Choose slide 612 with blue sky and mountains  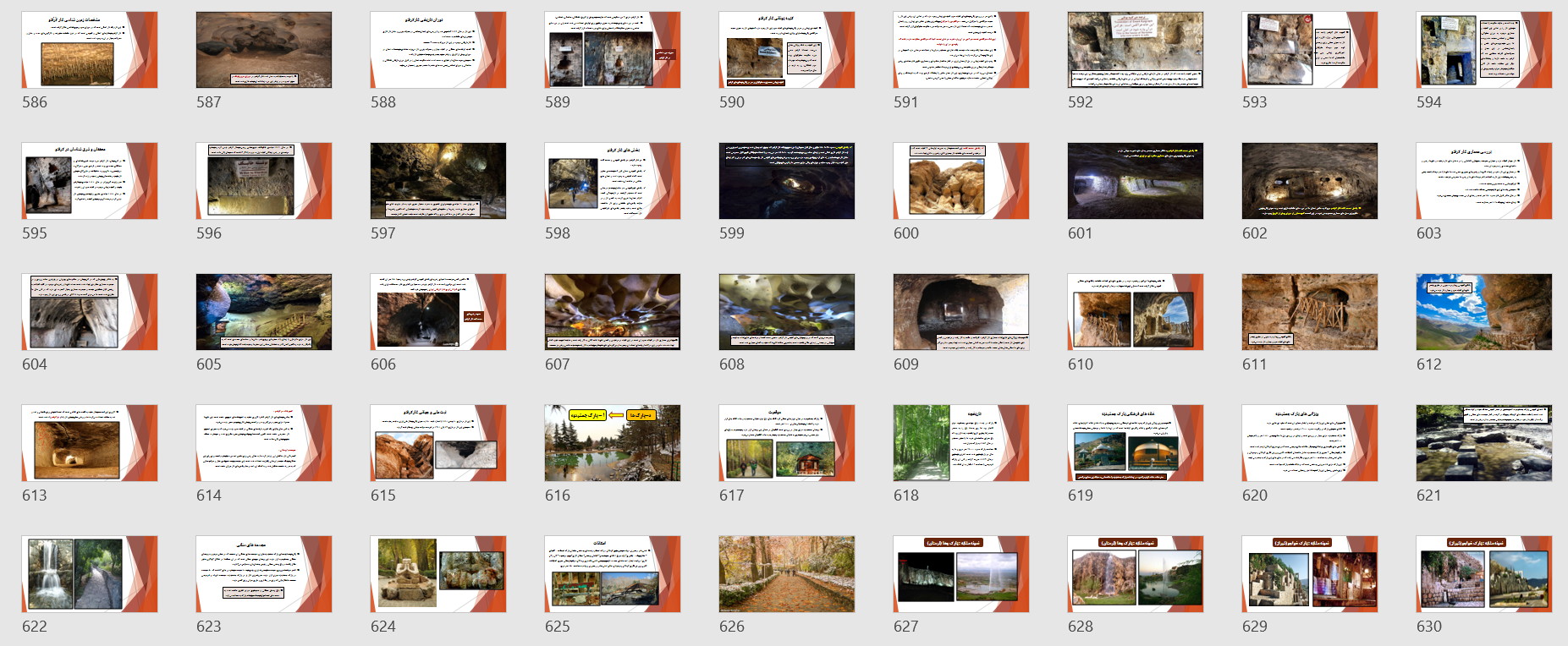[x=1484, y=312]
